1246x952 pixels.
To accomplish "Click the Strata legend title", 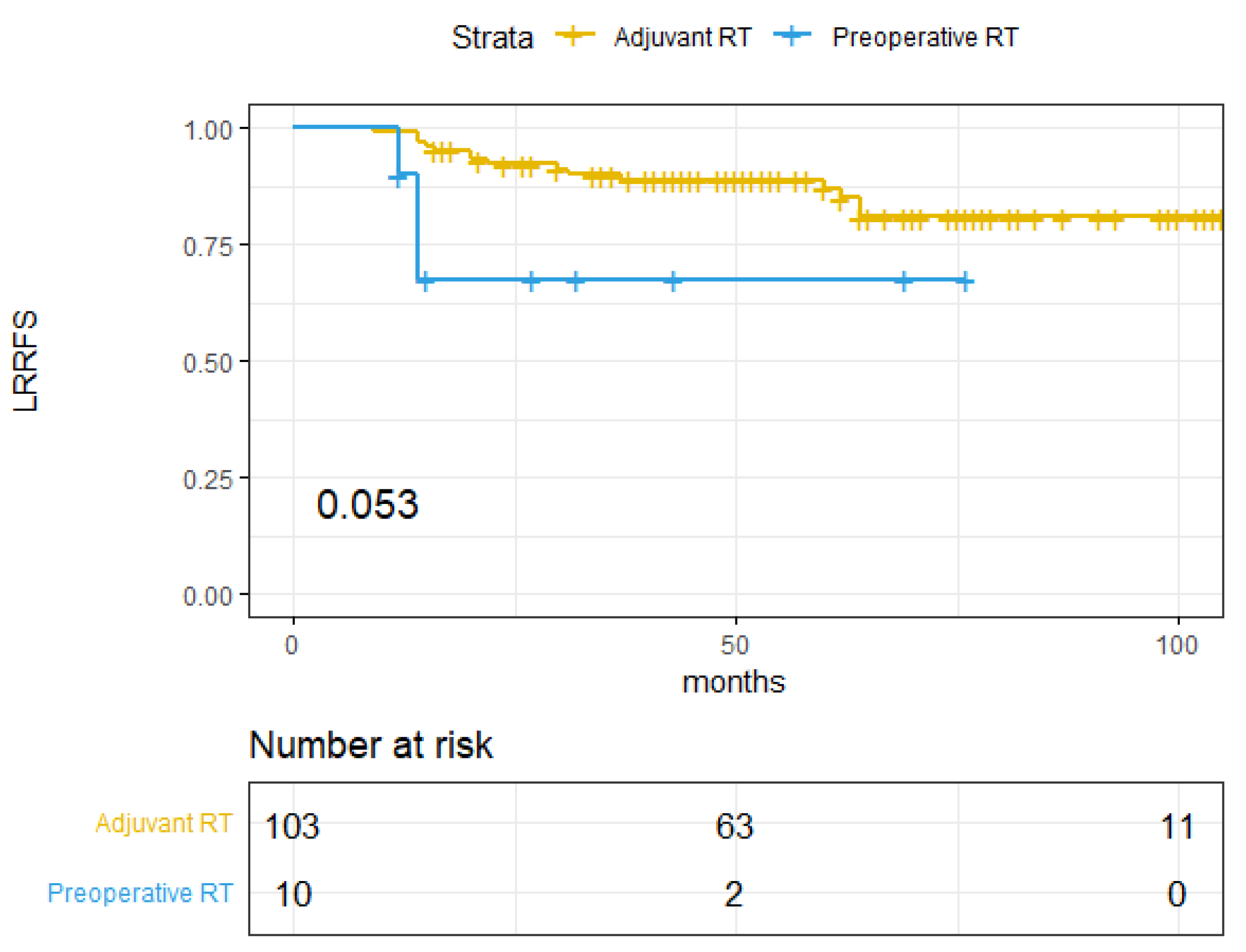I will click(492, 38).
